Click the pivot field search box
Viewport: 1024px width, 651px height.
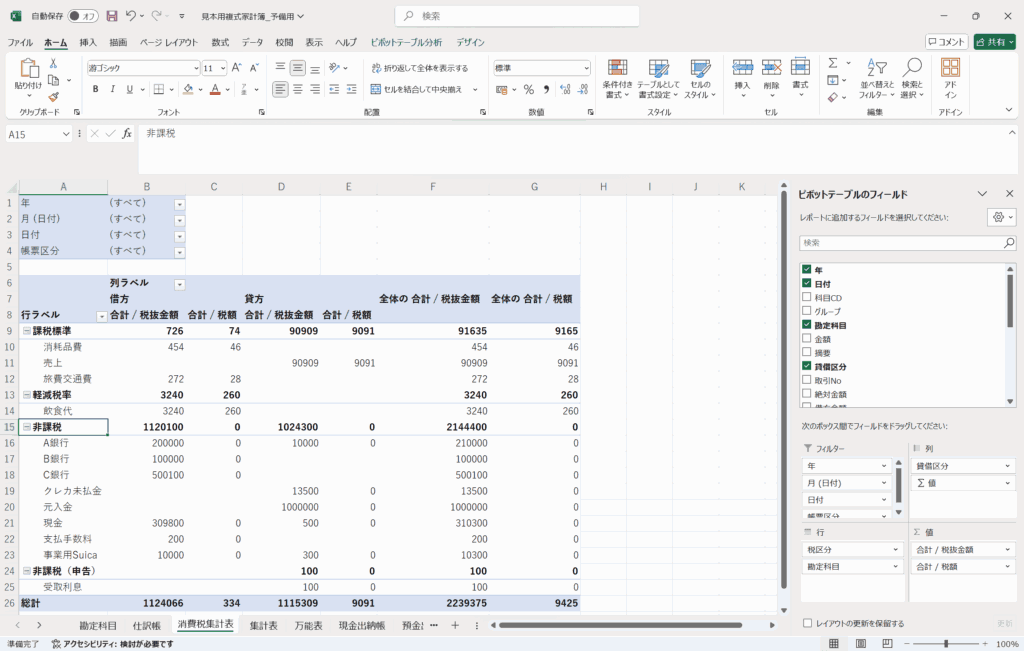907,243
